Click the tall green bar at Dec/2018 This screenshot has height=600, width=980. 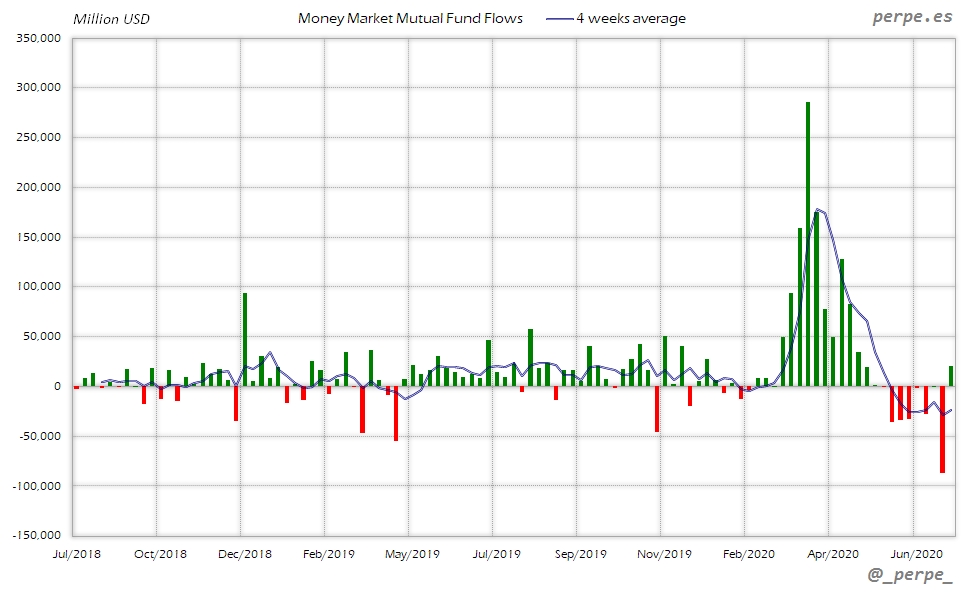(245, 340)
